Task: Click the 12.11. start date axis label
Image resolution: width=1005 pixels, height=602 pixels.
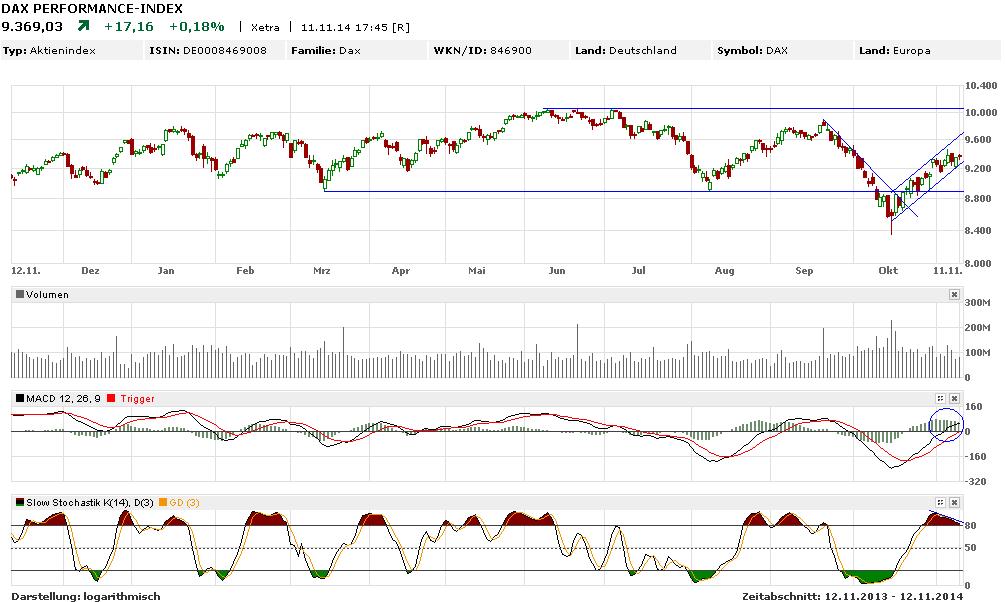Action: [26, 271]
